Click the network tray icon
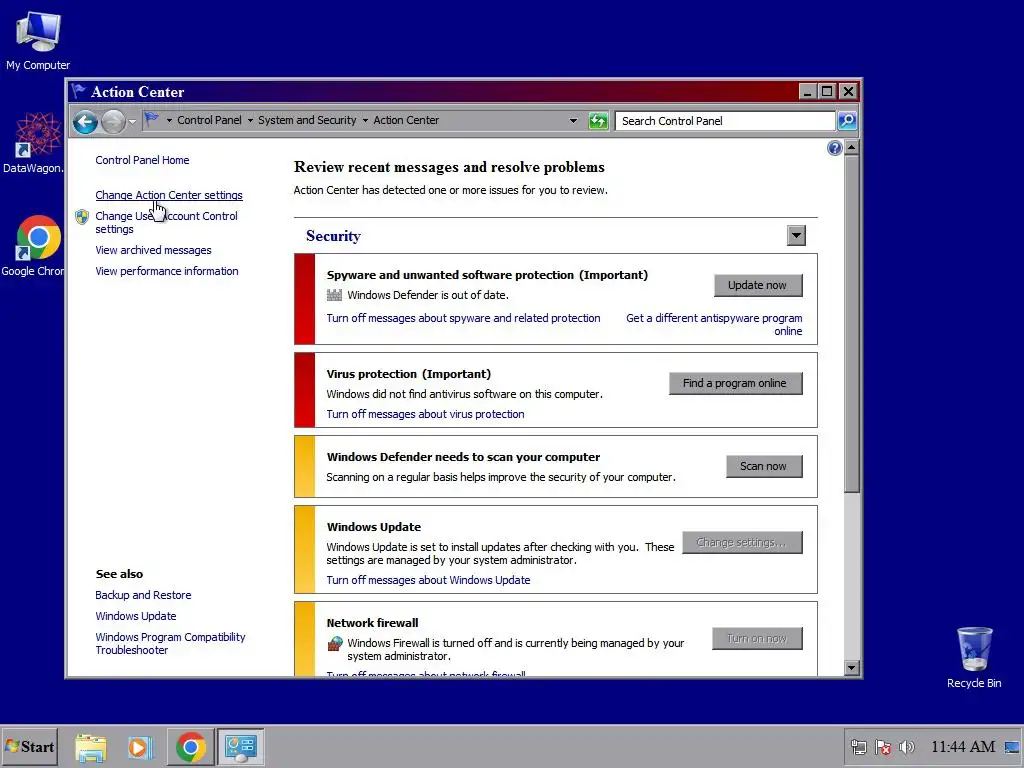 pos(859,747)
